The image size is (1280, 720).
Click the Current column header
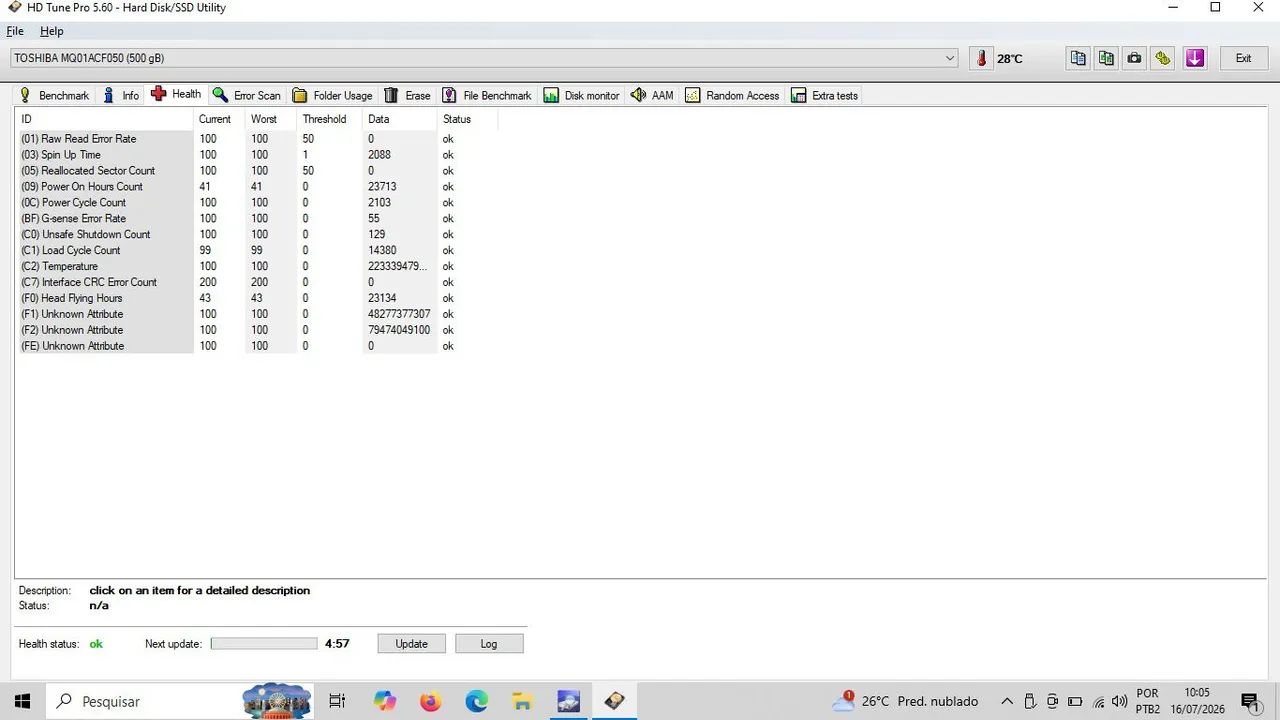(220, 119)
